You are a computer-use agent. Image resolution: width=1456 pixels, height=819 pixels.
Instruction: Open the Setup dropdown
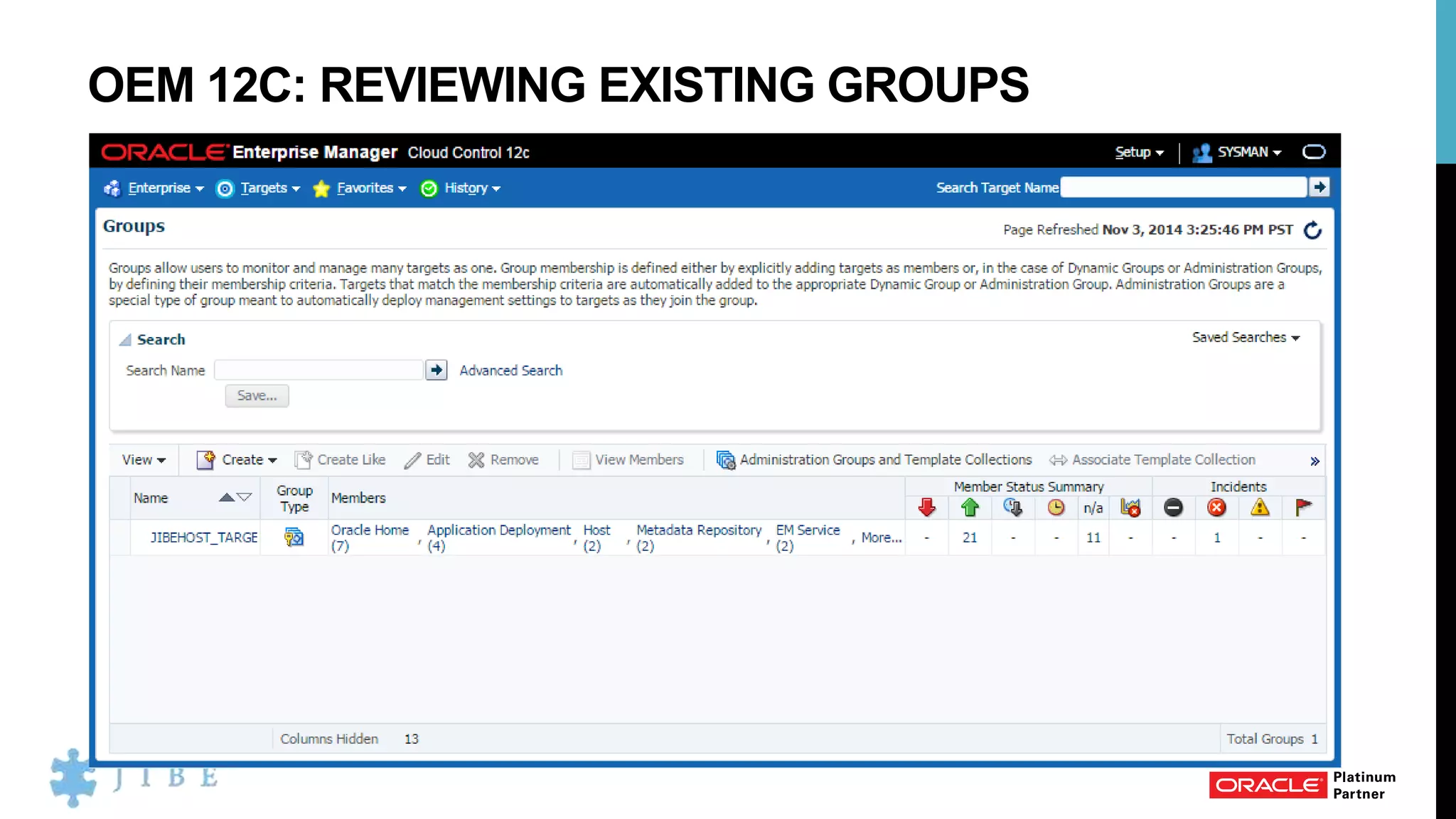[x=1139, y=152]
